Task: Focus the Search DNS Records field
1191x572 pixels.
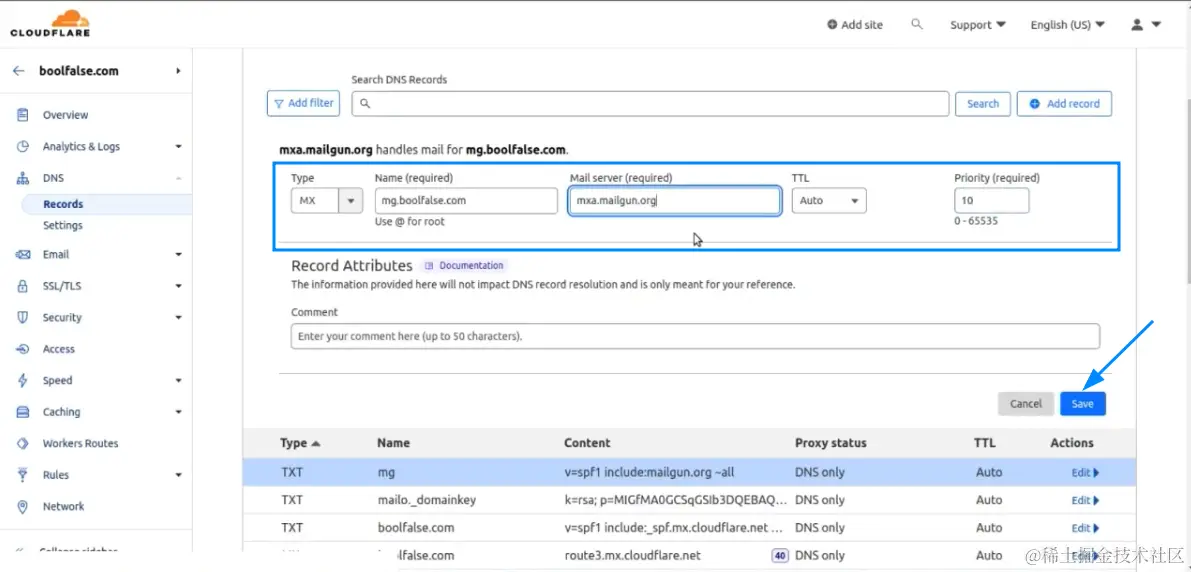Action: pos(650,104)
